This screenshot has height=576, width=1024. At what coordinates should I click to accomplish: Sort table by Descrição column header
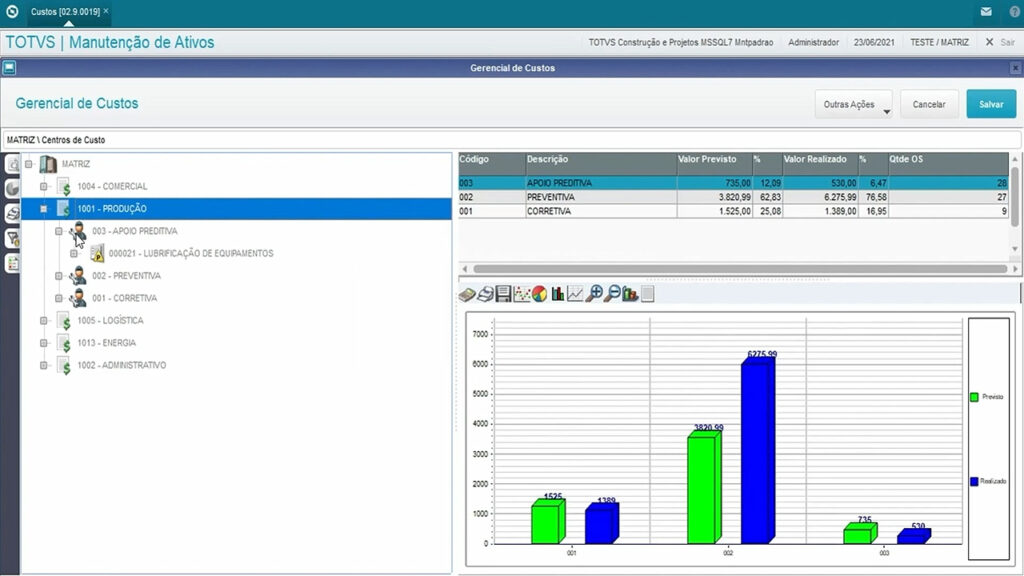(601, 163)
